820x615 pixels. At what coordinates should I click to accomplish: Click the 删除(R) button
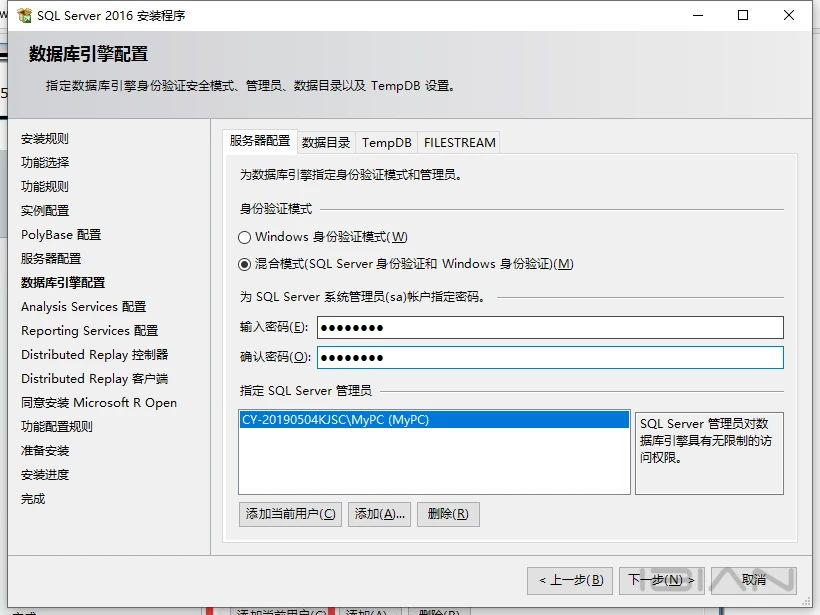tap(448, 514)
